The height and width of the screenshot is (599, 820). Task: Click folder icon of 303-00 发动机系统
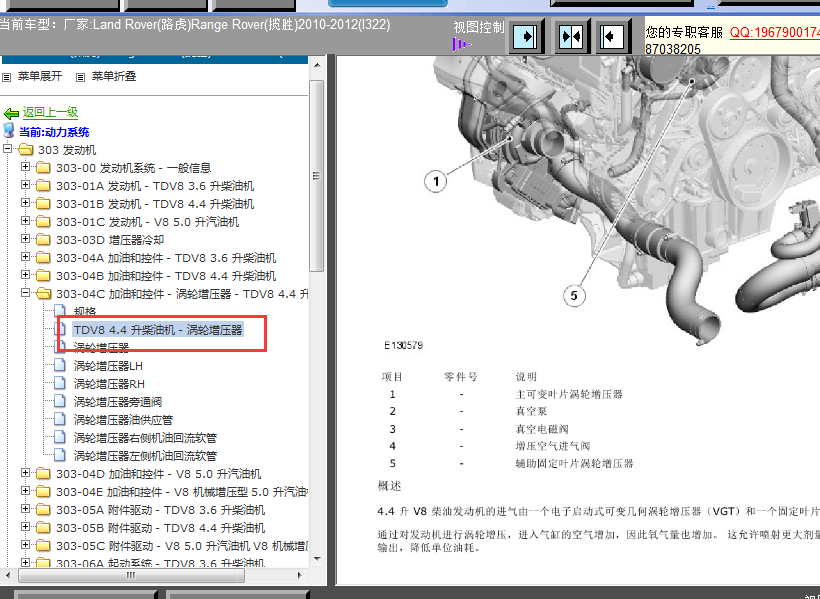point(43,168)
